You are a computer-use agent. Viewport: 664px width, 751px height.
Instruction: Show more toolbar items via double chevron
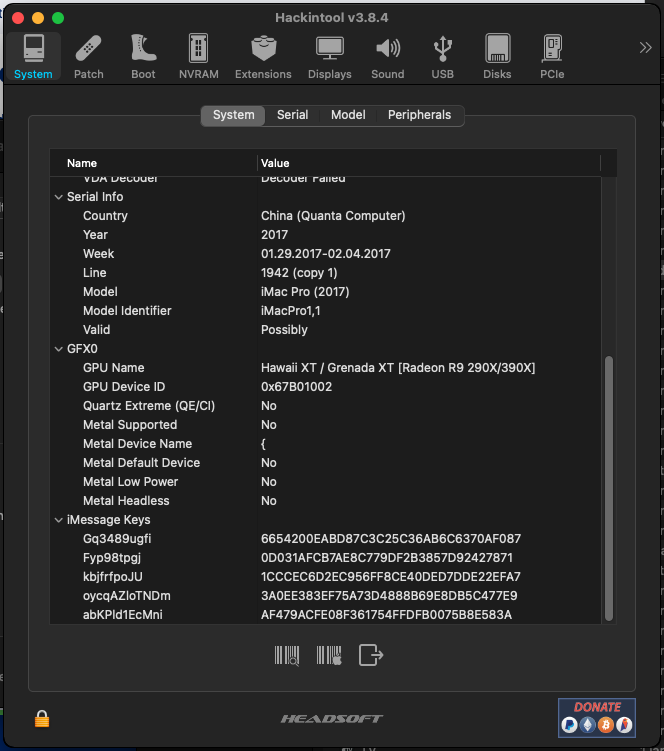pos(645,47)
